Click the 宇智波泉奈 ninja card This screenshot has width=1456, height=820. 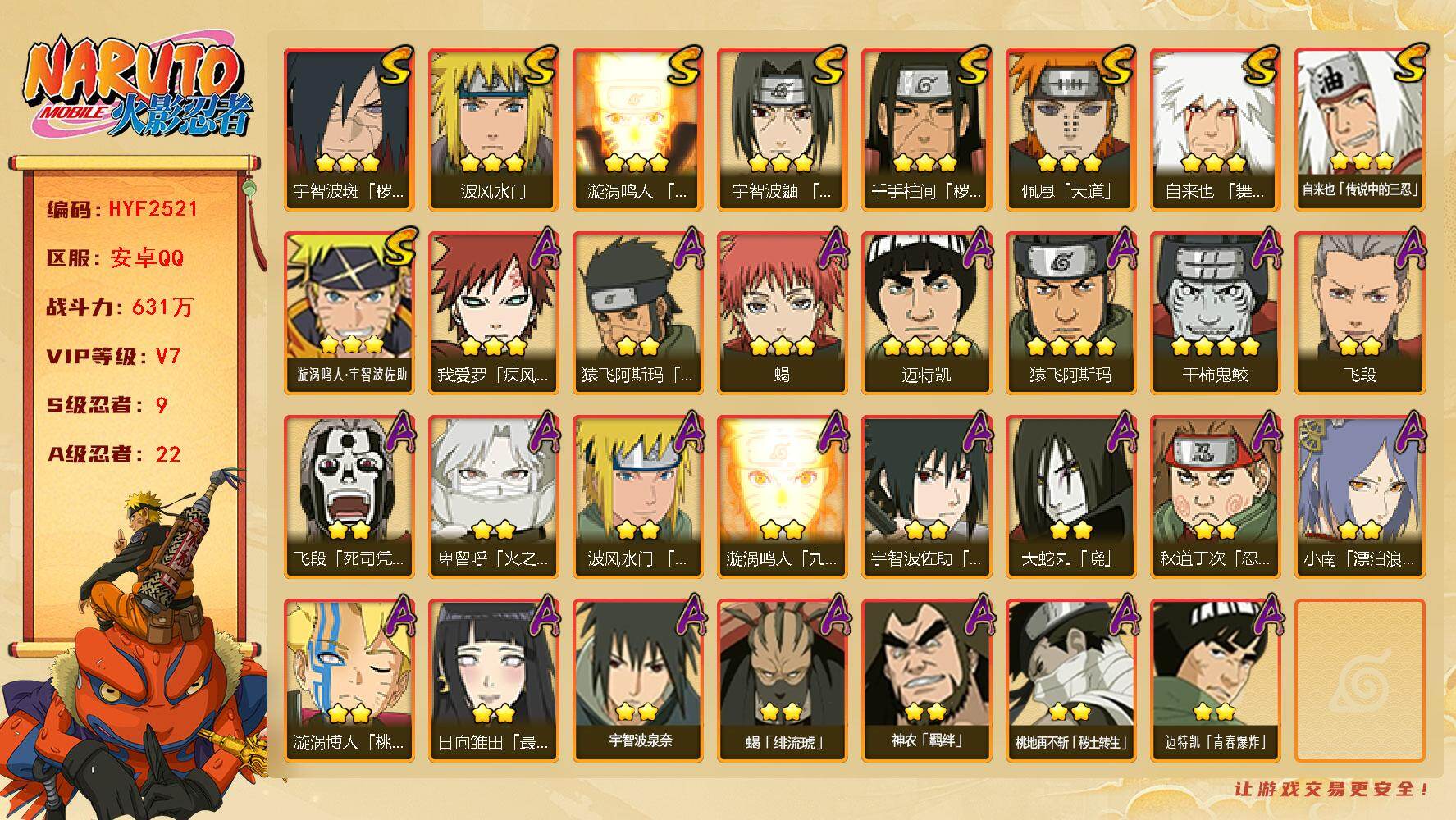[637, 680]
